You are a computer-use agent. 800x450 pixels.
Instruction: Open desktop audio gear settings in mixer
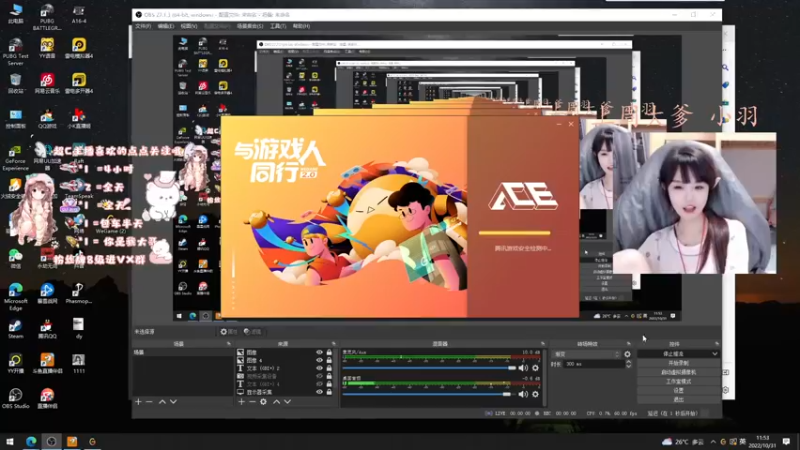click(535, 394)
